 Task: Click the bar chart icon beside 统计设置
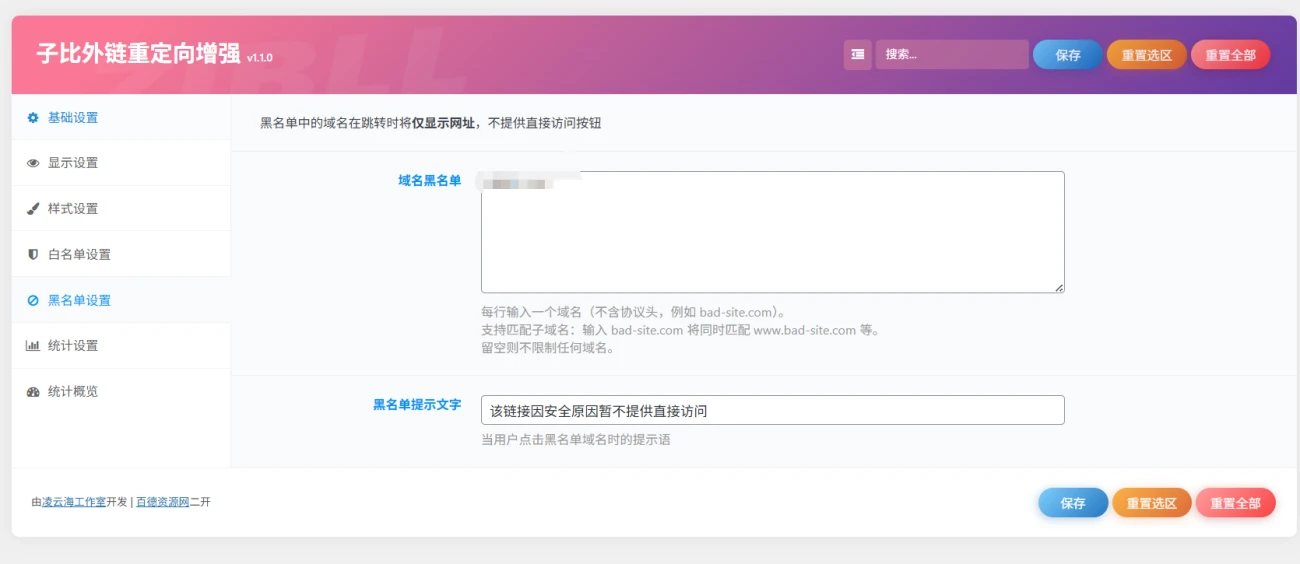click(33, 346)
